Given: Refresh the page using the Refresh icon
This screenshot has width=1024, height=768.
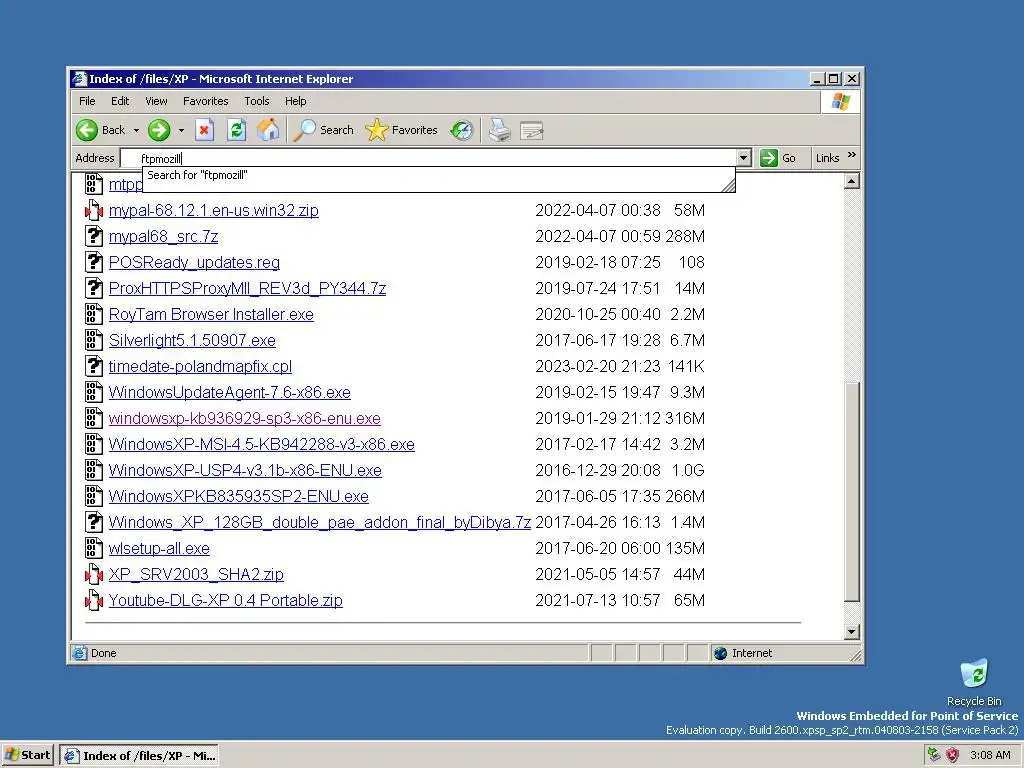Looking at the screenshot, I should pos(236,130).
